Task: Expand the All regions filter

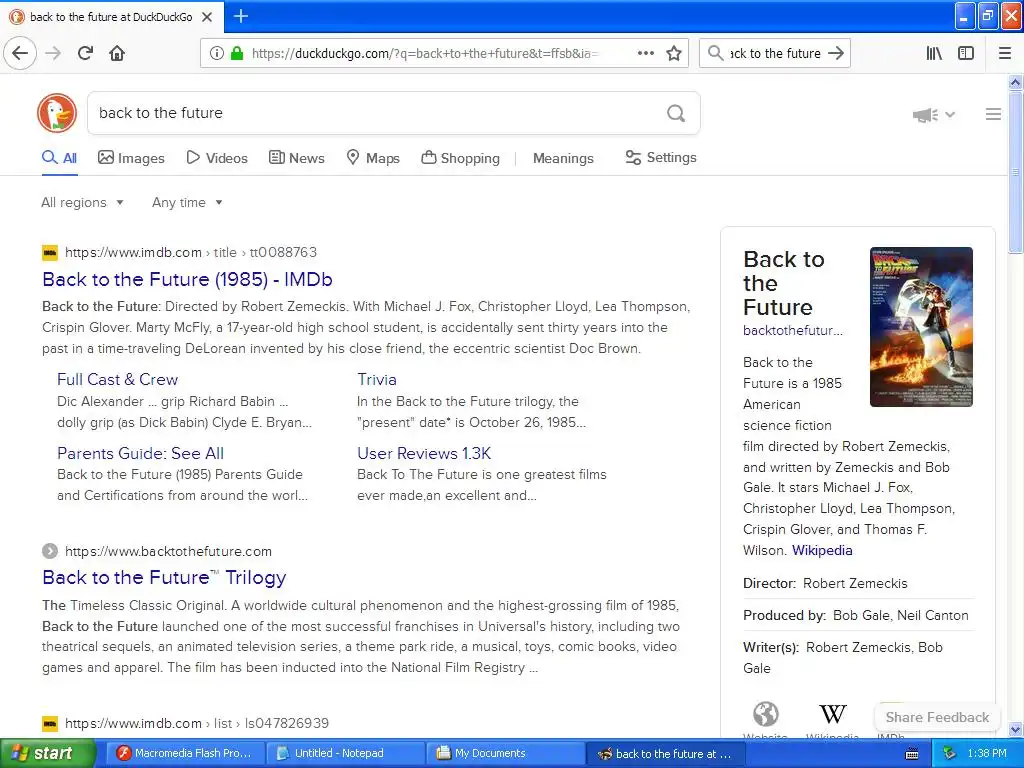Action: 82,202
